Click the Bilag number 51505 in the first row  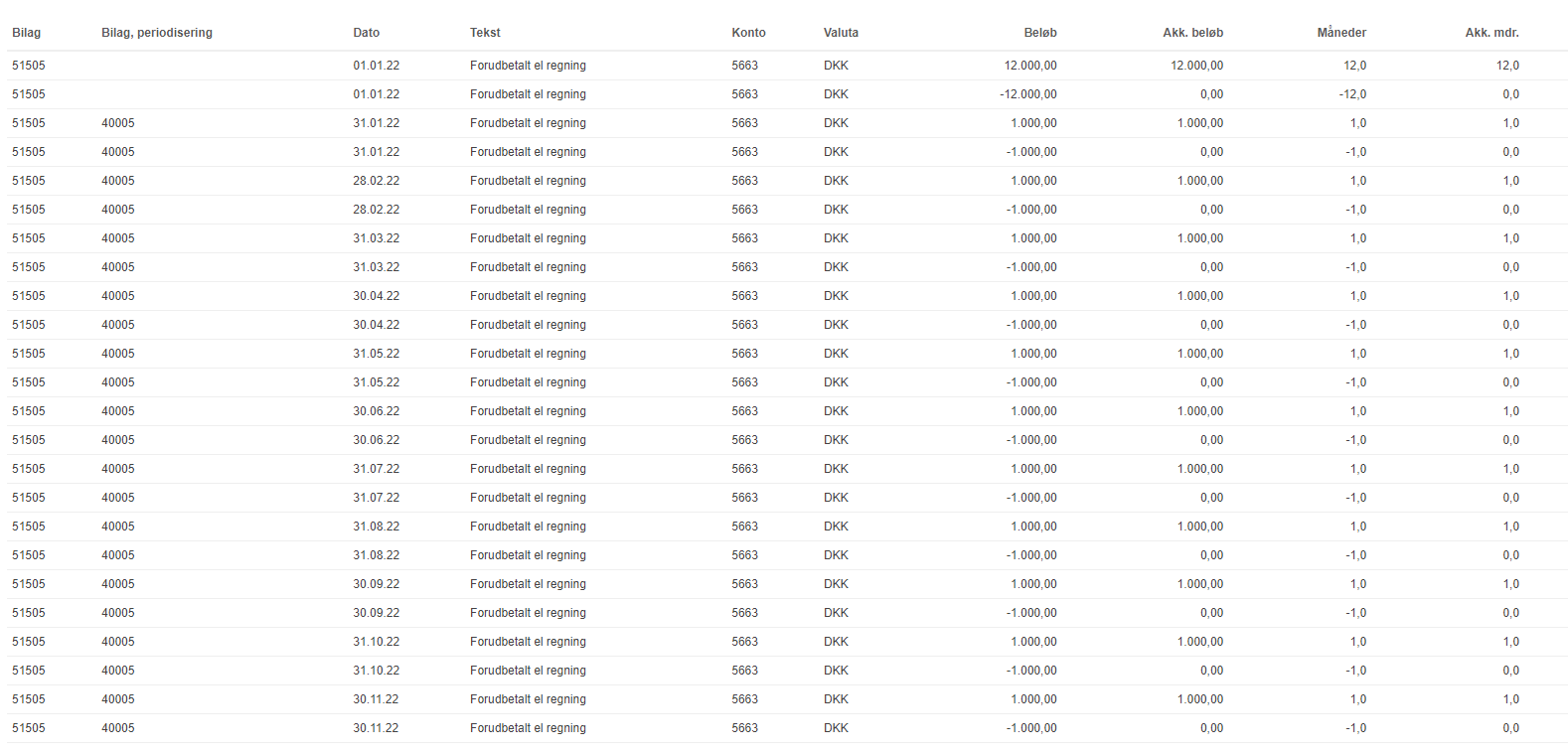pos(29,66)
